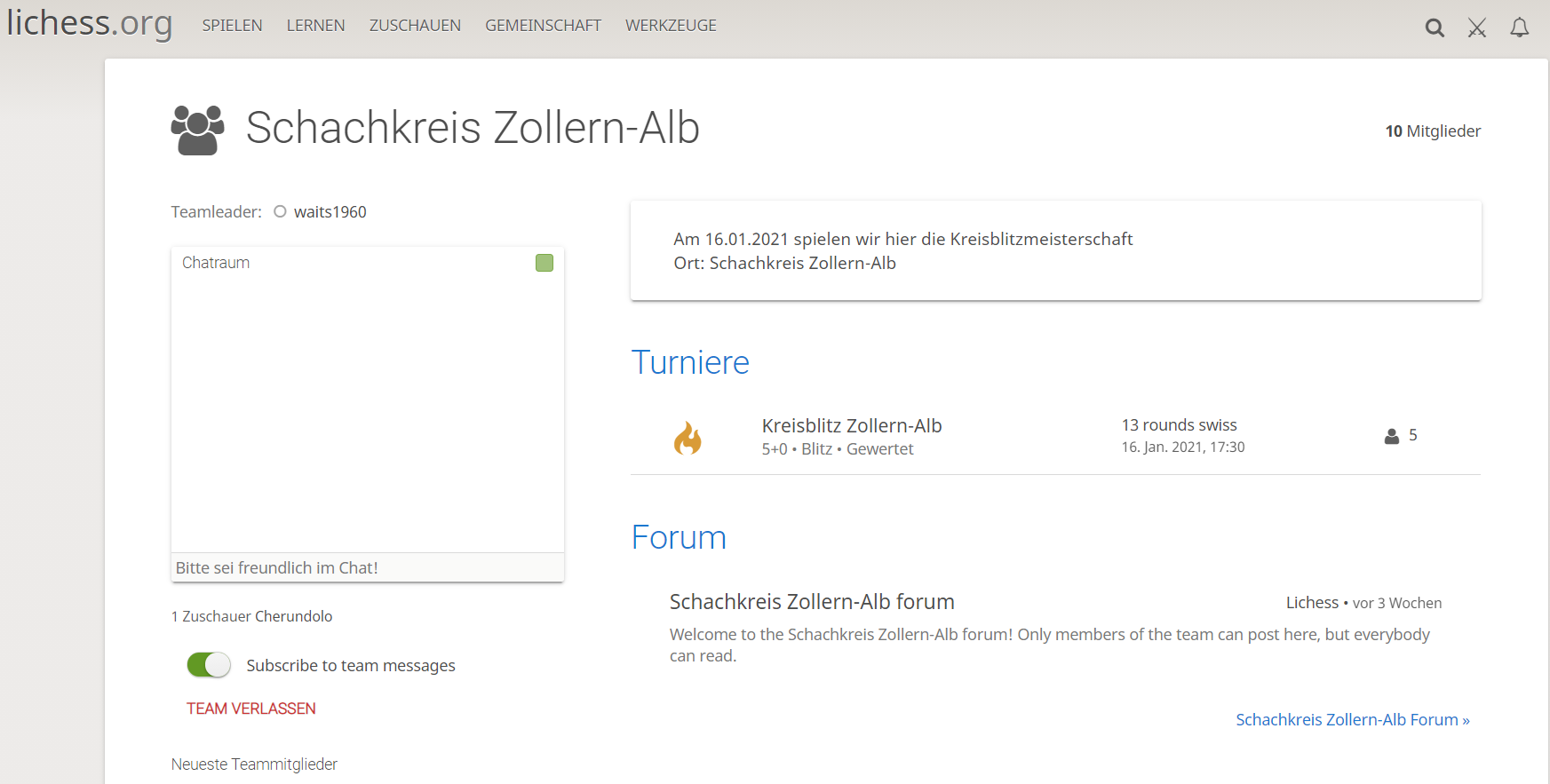Open the SPIELEN menu

pyautogui.click(x=232, y=26)
